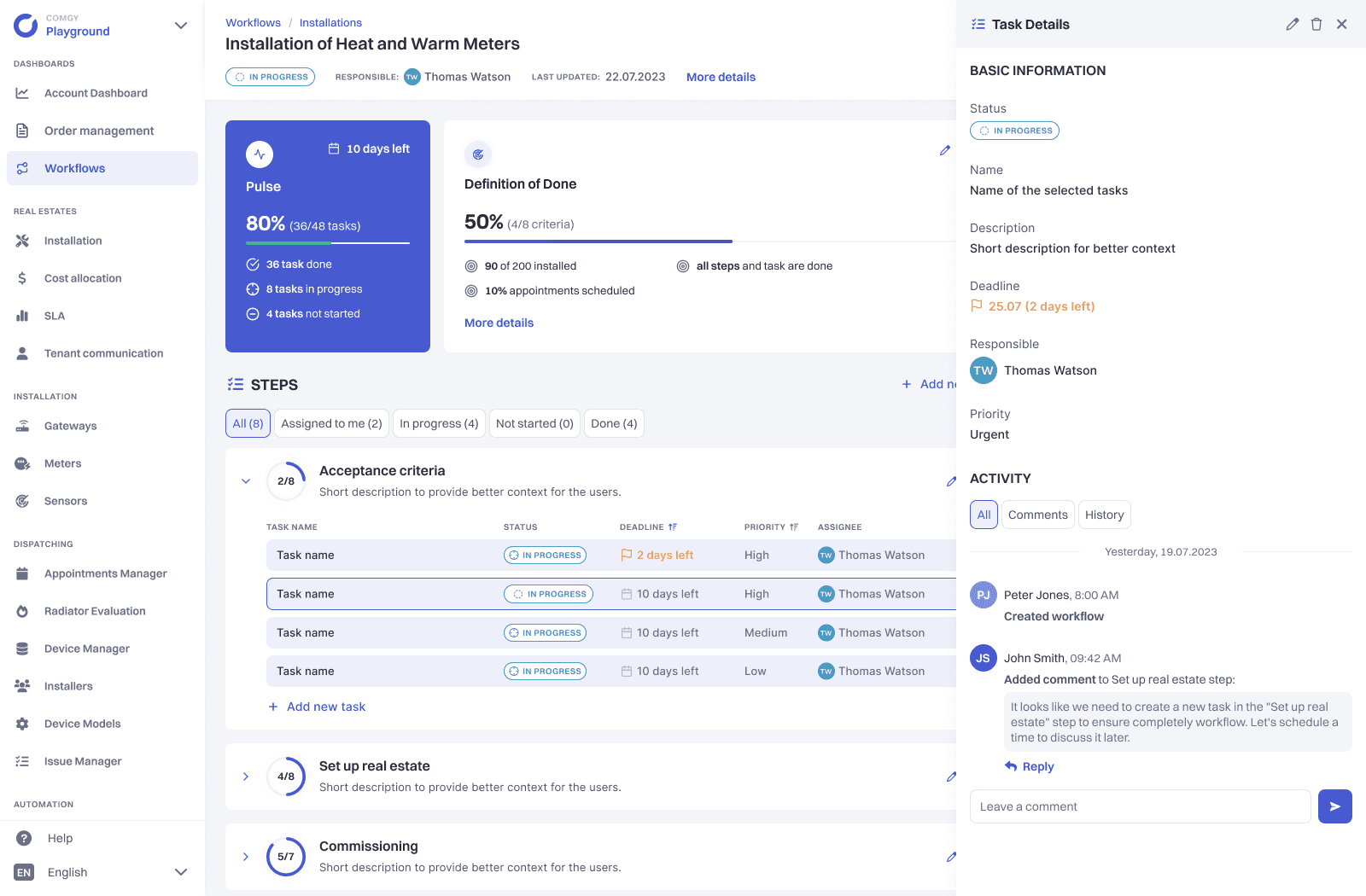The width and height of the screenshot is (1366, 896).
Task: Select the Low priority task row
Action: pos(611,671)
